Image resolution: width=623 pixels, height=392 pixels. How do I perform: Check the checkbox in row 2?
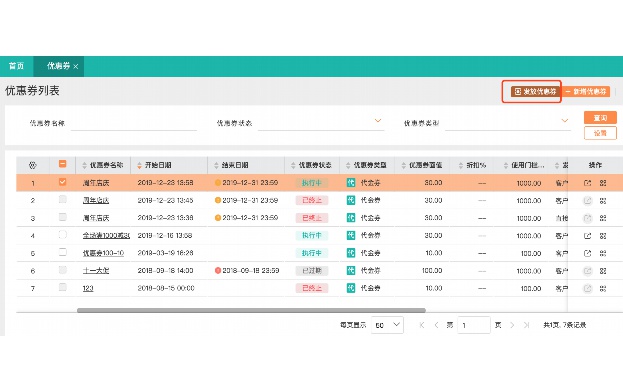[x=62, y=199]
